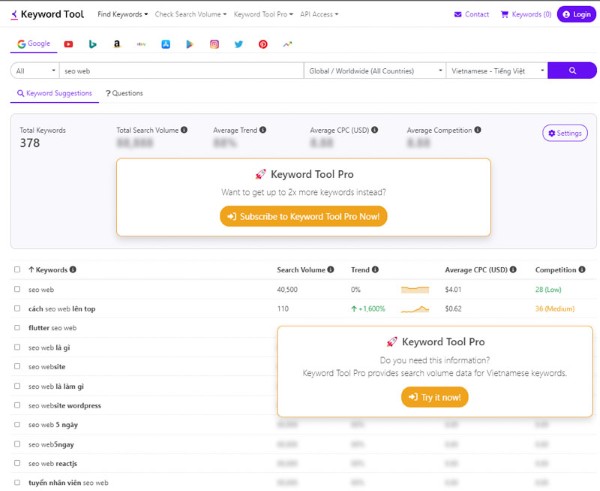Viewport: 600px width, 491px height.
Task: View trend sparkline for cách seo web lên top
Action: 415,309
